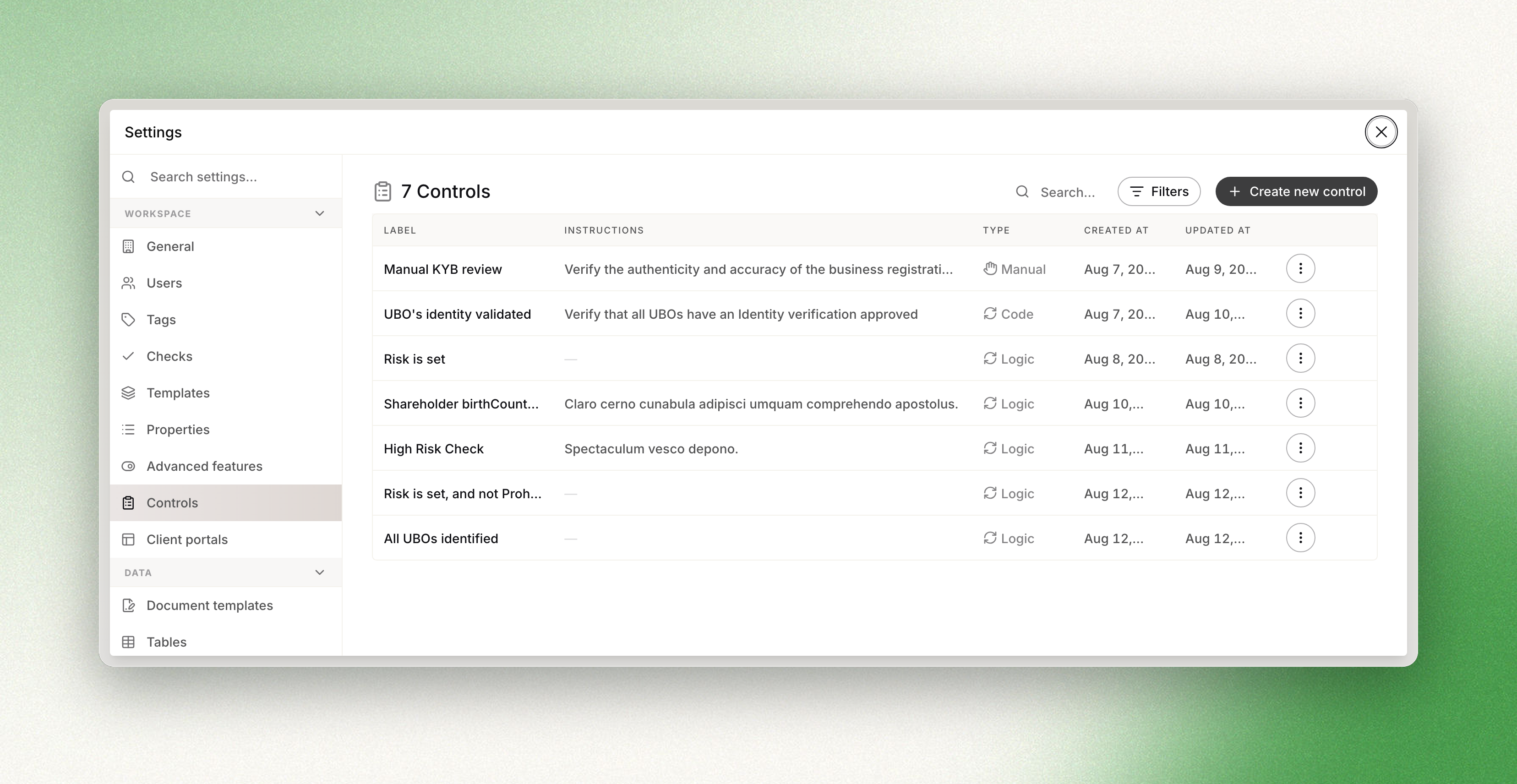
Task: Collapse the Workspace section
Action: [x=320, y=213]
